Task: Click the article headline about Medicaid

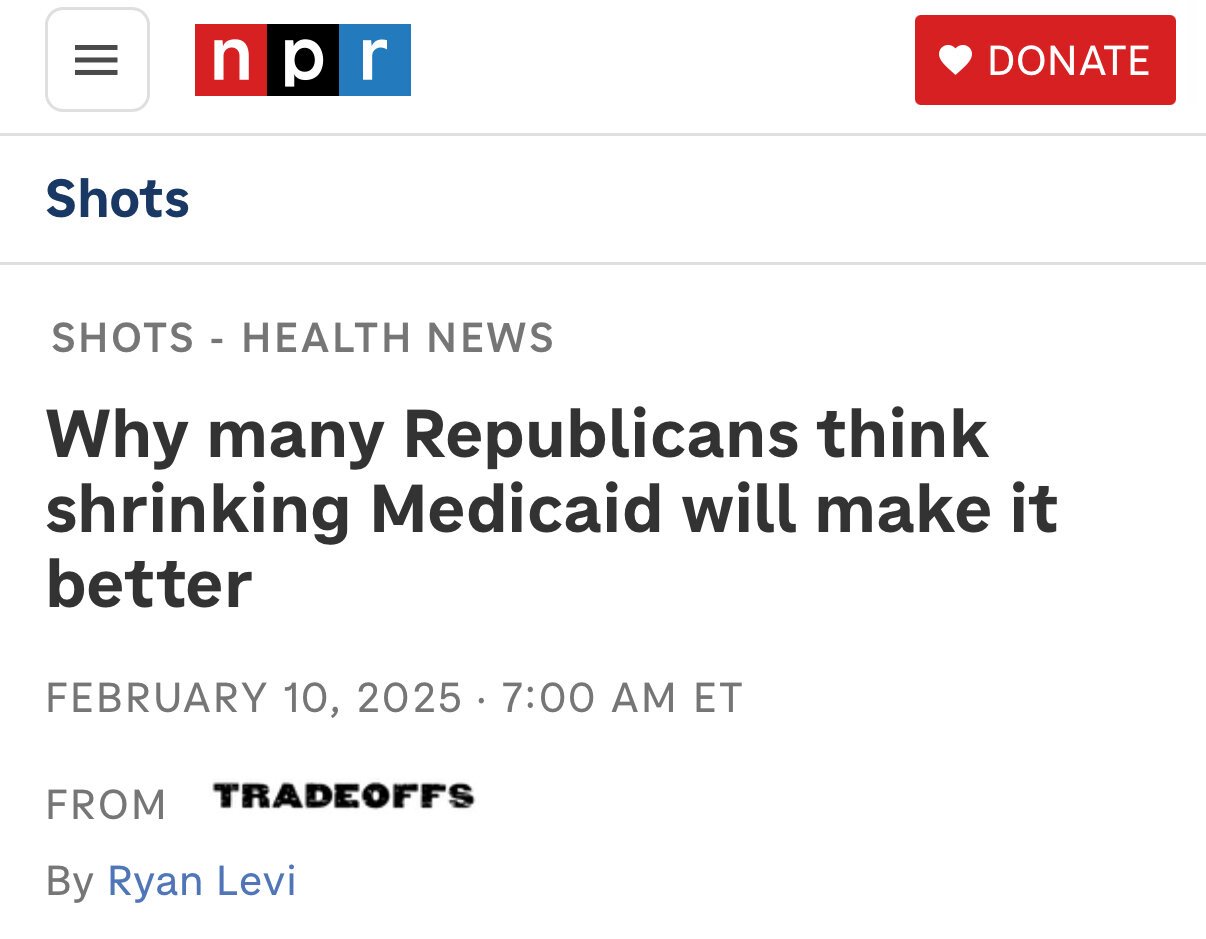Action: (x=552, y=509)
